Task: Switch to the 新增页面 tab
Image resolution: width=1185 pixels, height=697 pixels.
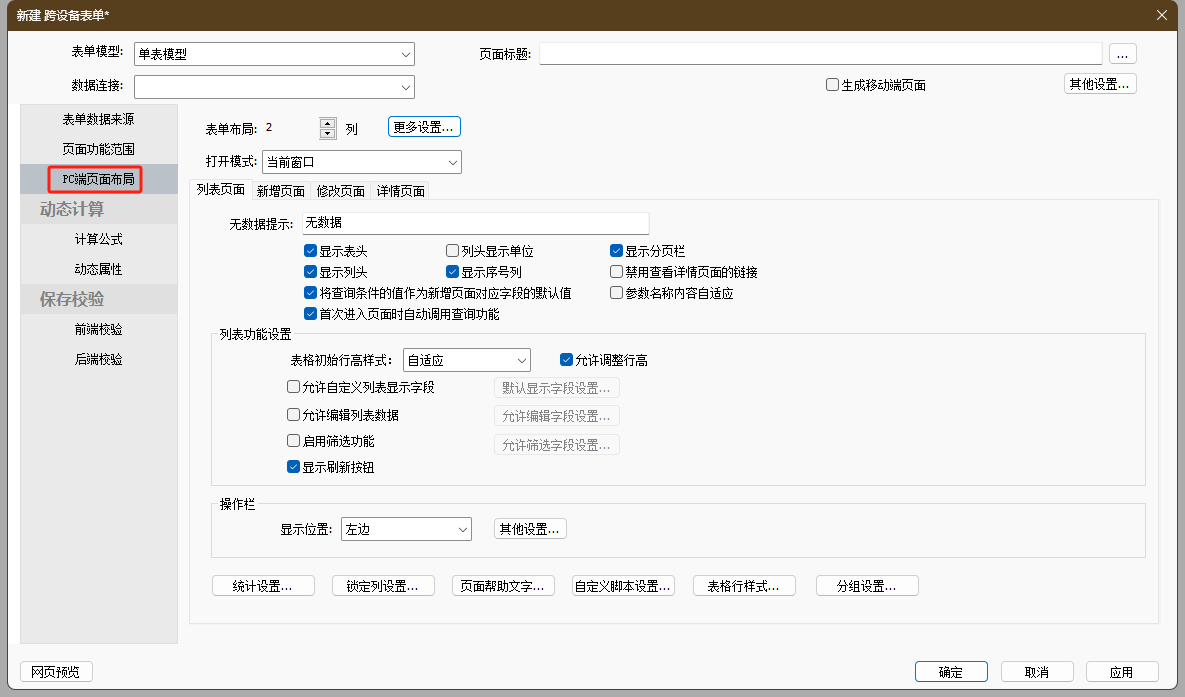Action: tap(280, 191)
